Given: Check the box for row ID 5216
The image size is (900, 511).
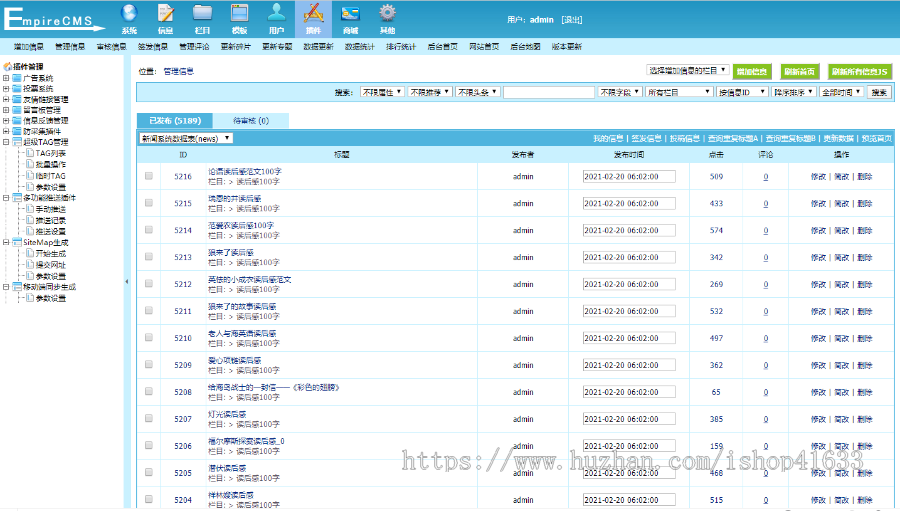Looking at the screenshot, I should (149, 176).
